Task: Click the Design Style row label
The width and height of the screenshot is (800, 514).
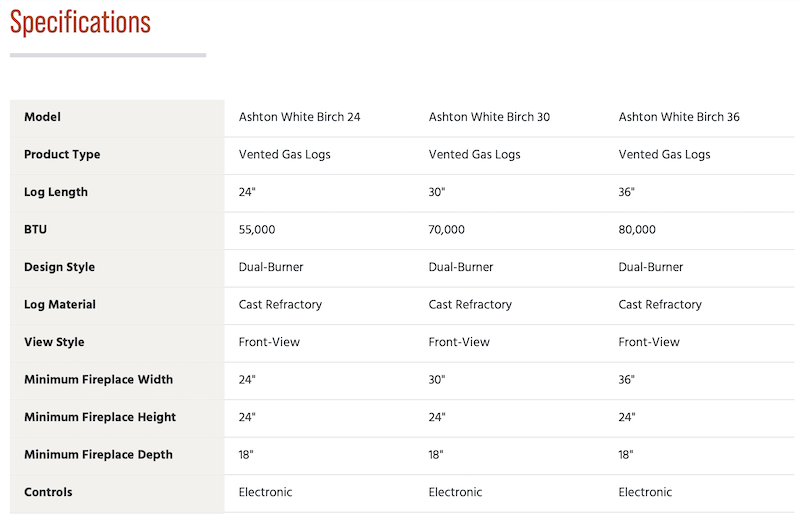Action: click(60, 267)
